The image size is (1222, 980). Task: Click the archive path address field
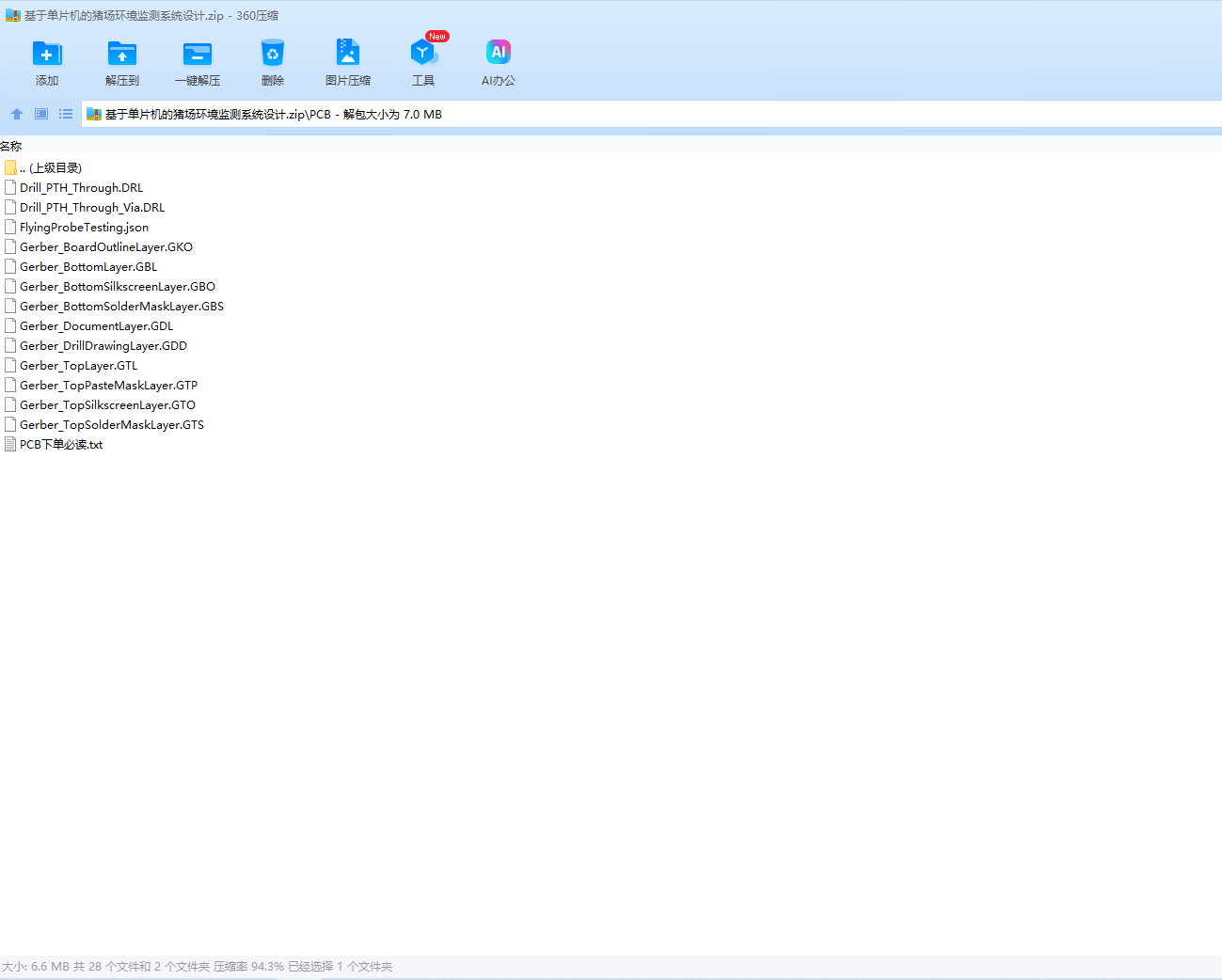click(x=652, y=115)
